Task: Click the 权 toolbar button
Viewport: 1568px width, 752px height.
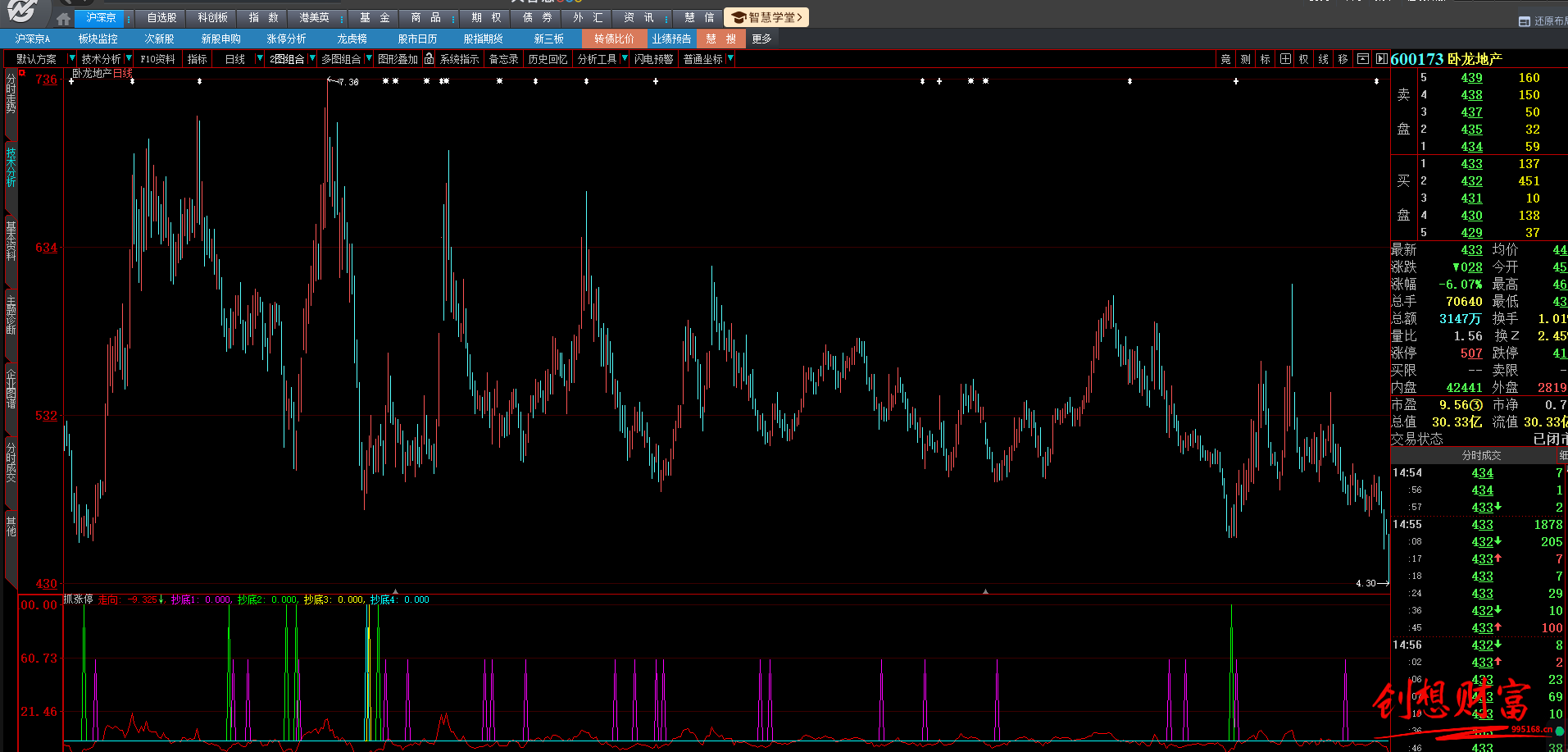Action: tap(1303, 59)
